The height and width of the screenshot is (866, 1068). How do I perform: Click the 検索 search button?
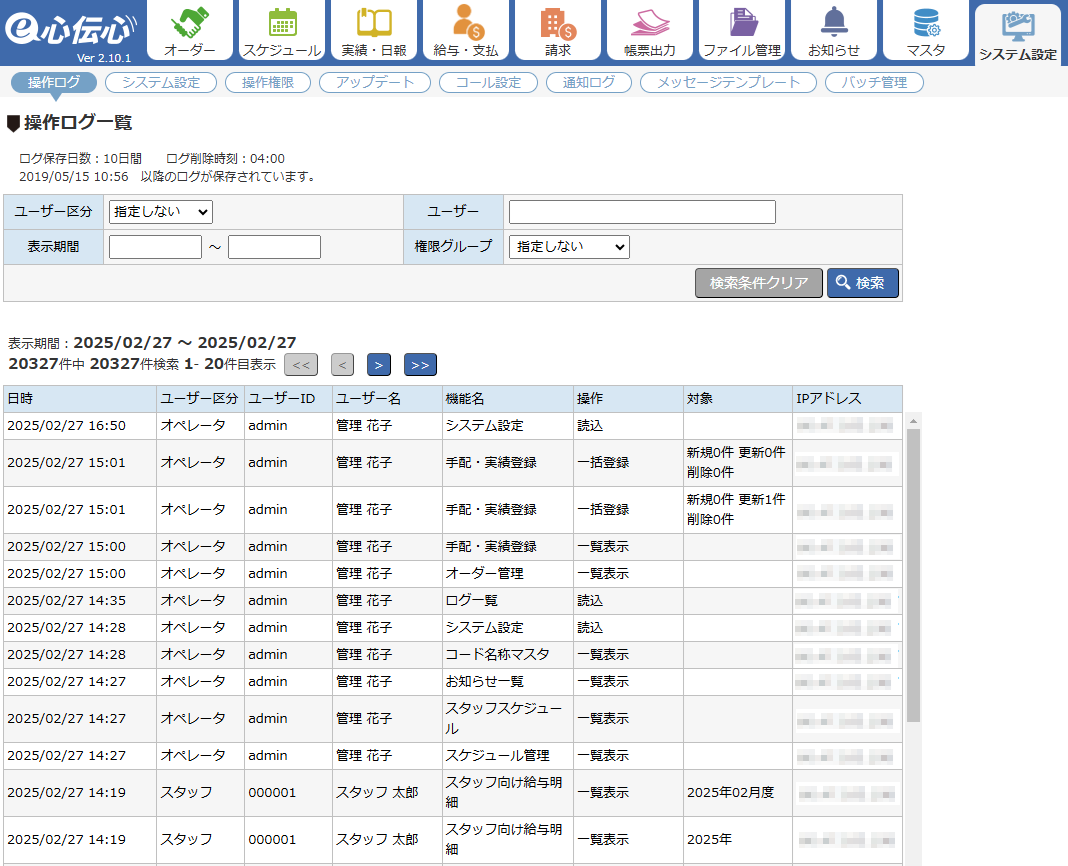[x=863, y=283]
